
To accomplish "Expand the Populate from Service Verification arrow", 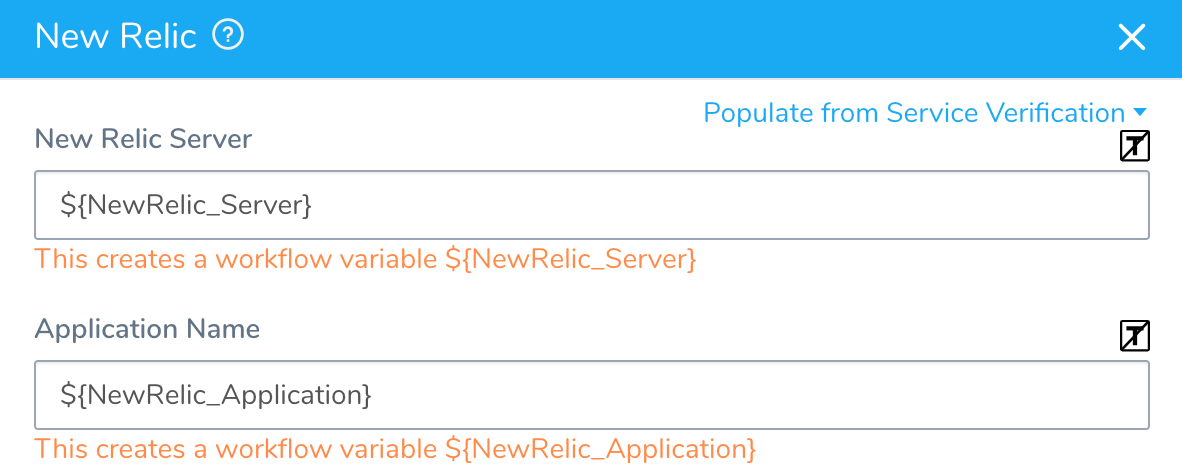I will pos(1140,113).
